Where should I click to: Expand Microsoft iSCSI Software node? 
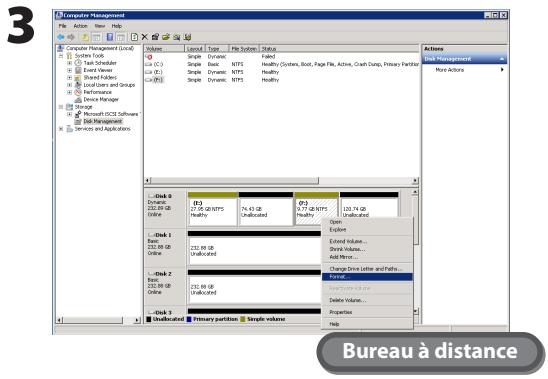[x=70, y=114]
